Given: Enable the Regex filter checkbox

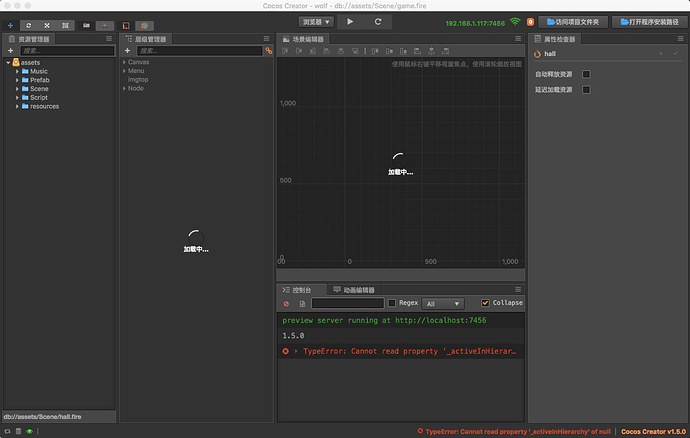Looking at the screenshot, I should [392, 303].
